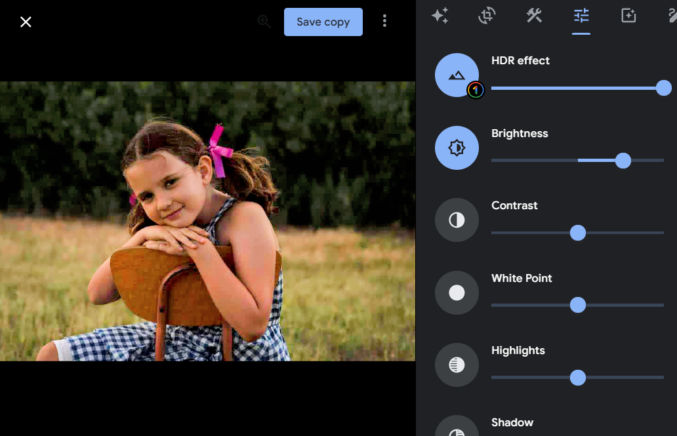Open the Filters tab with plus sparkle
The height and width of the screenshot is (436, 677).
(628, 16)
